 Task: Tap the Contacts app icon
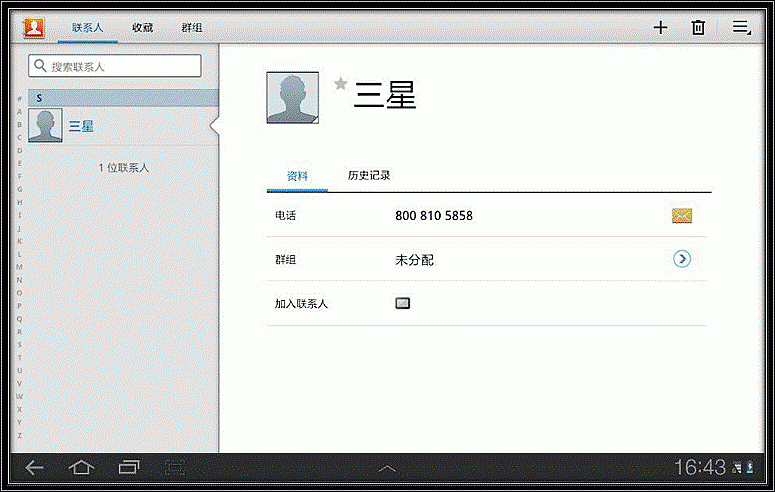pos(34,28)
